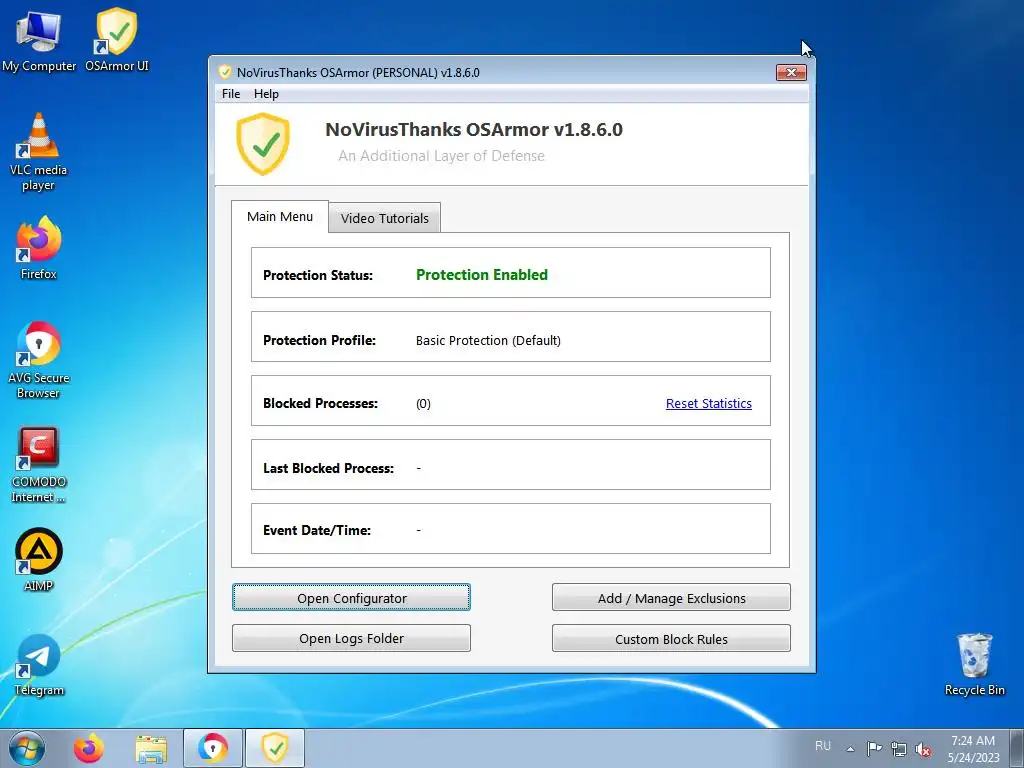The height and width of the screenshot is (768, 1024).
Task: Open the Help menu
Action: tap(266, 93)
